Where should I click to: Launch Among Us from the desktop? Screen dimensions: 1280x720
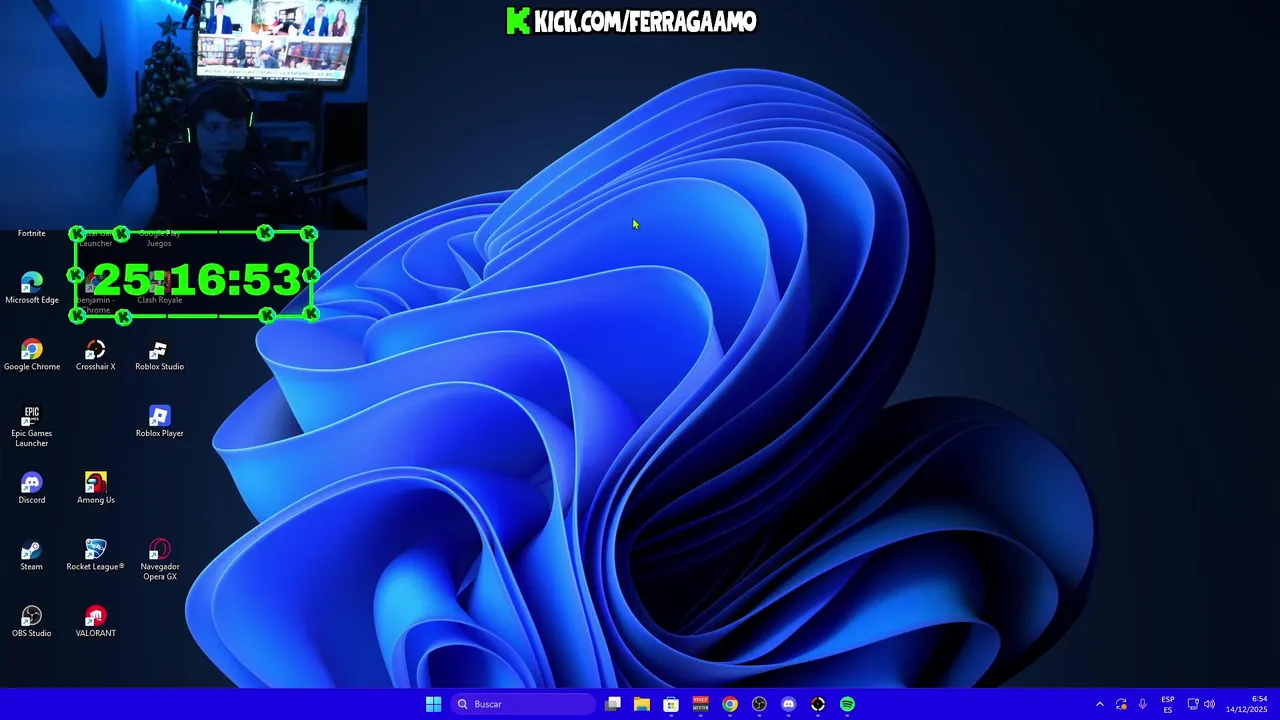(x=96, y=488)
